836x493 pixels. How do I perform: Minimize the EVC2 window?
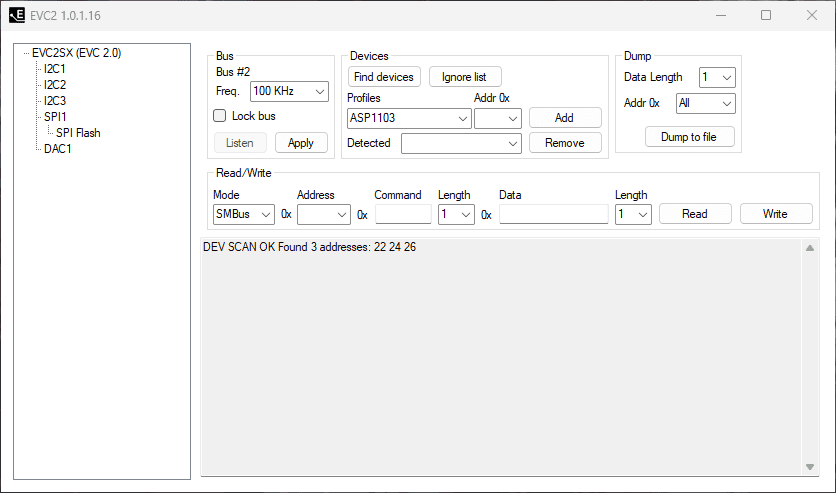tap(721, 15)
